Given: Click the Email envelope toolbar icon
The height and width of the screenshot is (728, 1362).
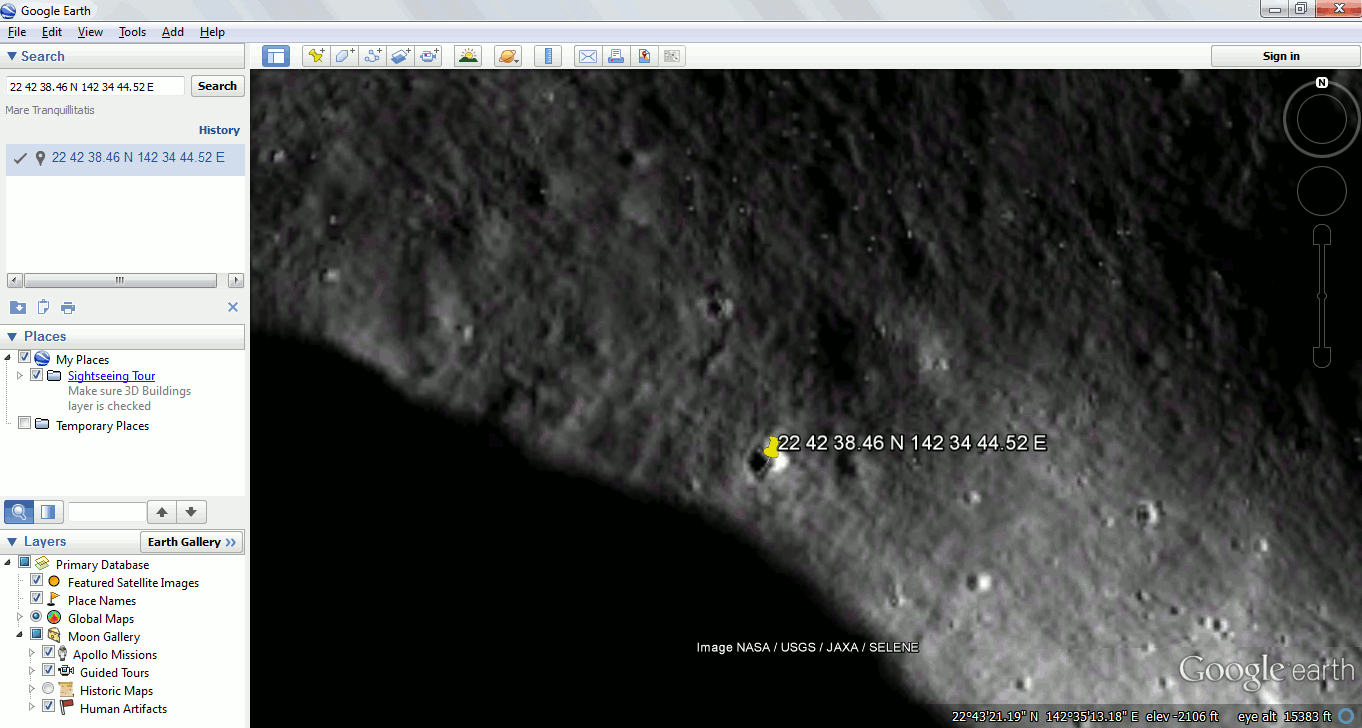Looking at the screenshot, I should [588, 56].
